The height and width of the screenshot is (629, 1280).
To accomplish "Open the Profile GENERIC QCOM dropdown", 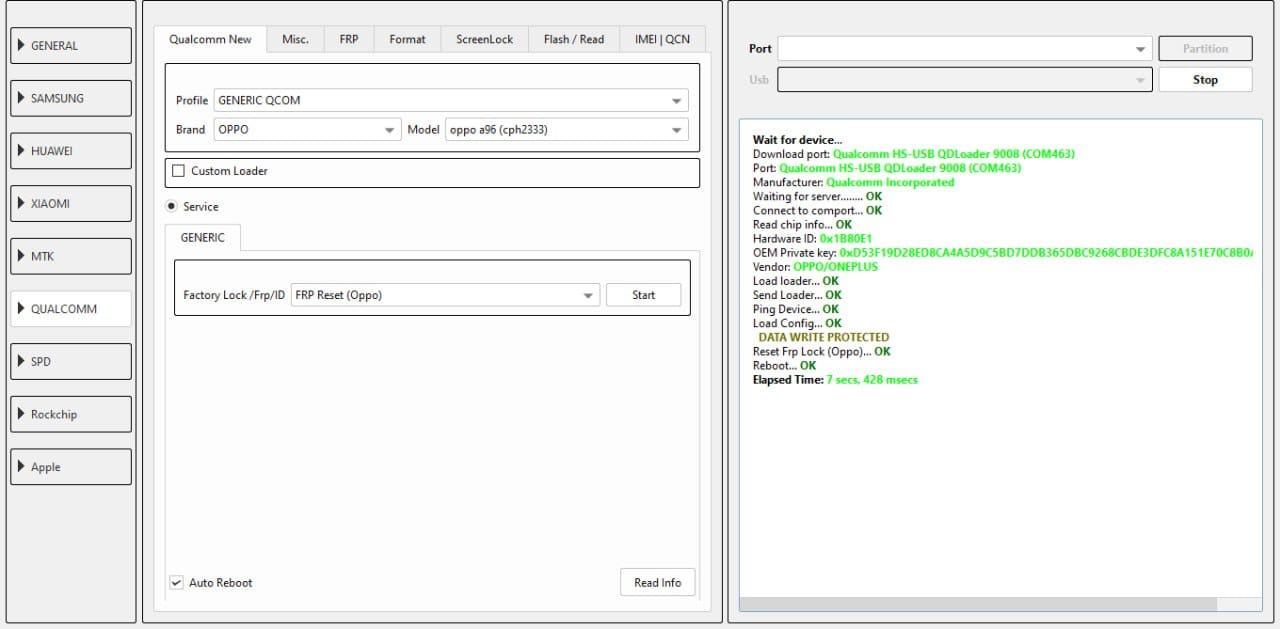I will 451,101.
